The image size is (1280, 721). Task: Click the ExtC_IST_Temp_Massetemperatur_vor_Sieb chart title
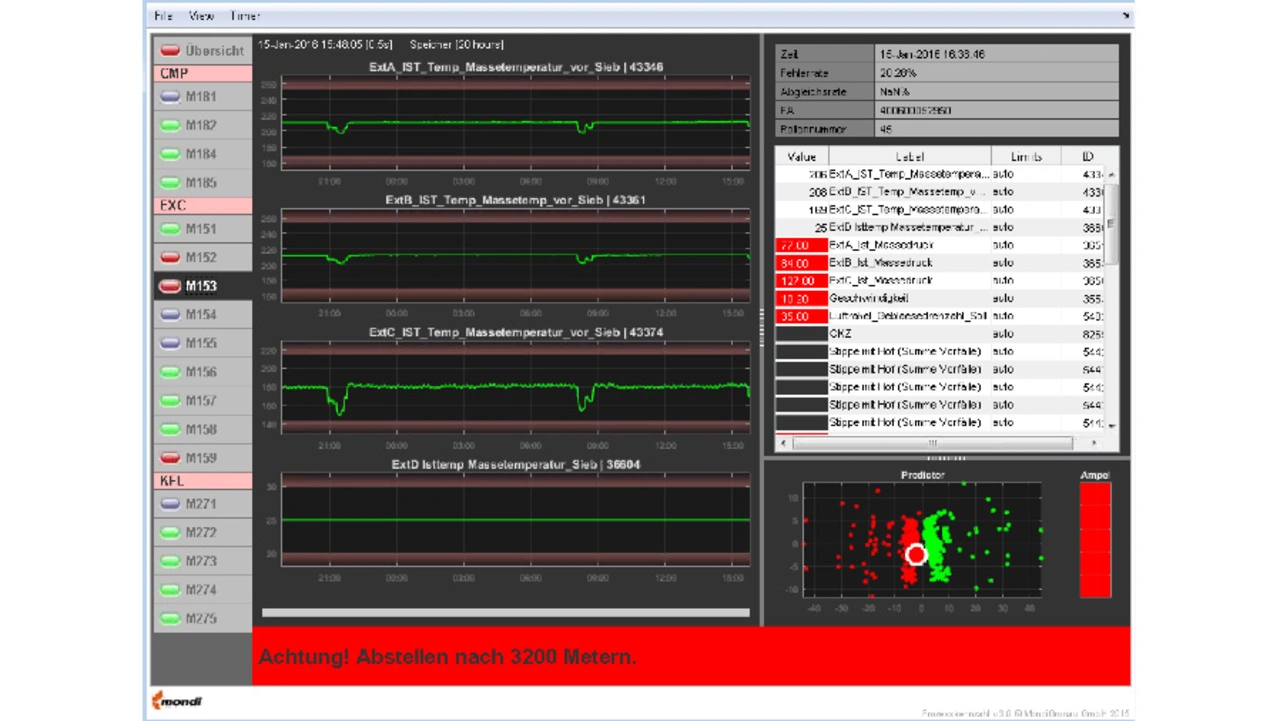coord(515,332)
